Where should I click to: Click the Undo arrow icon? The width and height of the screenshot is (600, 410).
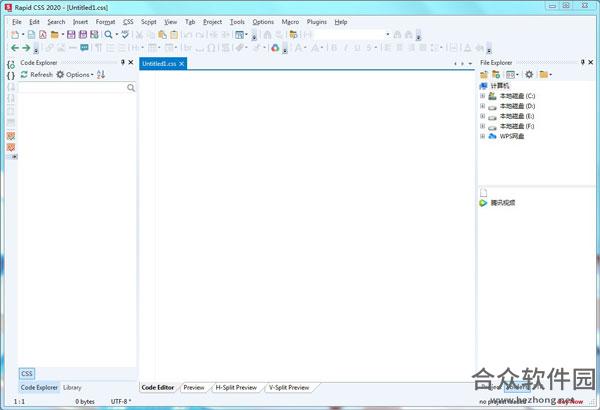click(x=188, y=35)
